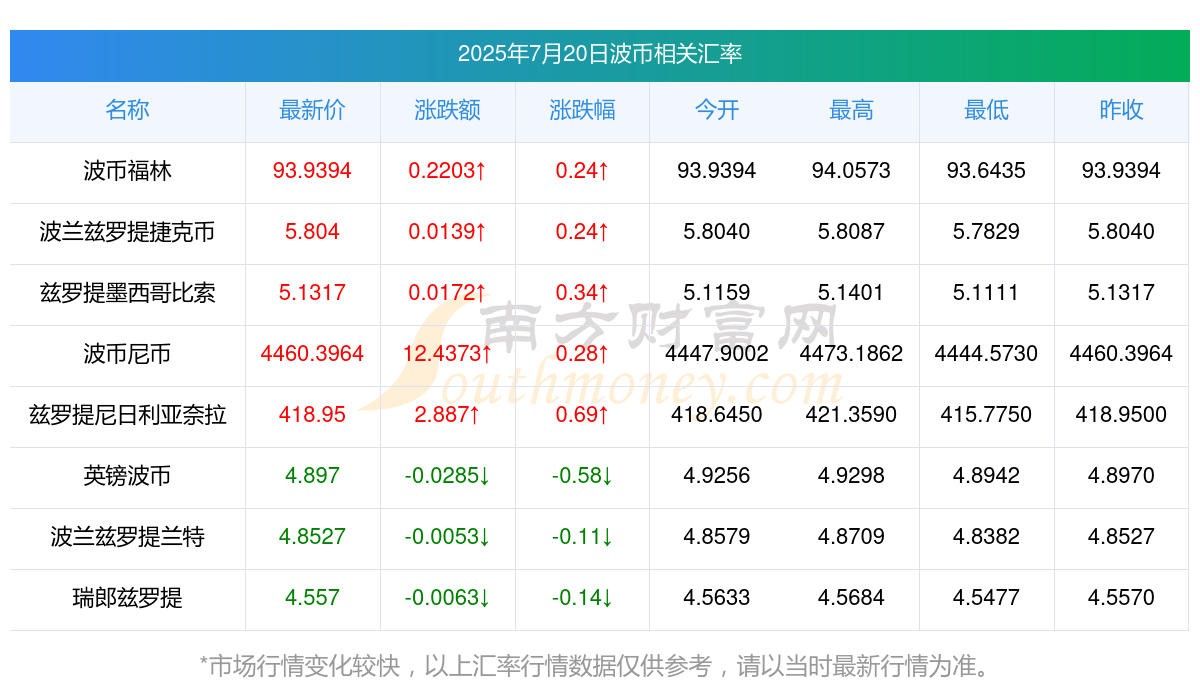Click the row name 兹罗提尼日利亚奈拉
This screenshot has width=1200, height=698.
(x=127, y=415)
